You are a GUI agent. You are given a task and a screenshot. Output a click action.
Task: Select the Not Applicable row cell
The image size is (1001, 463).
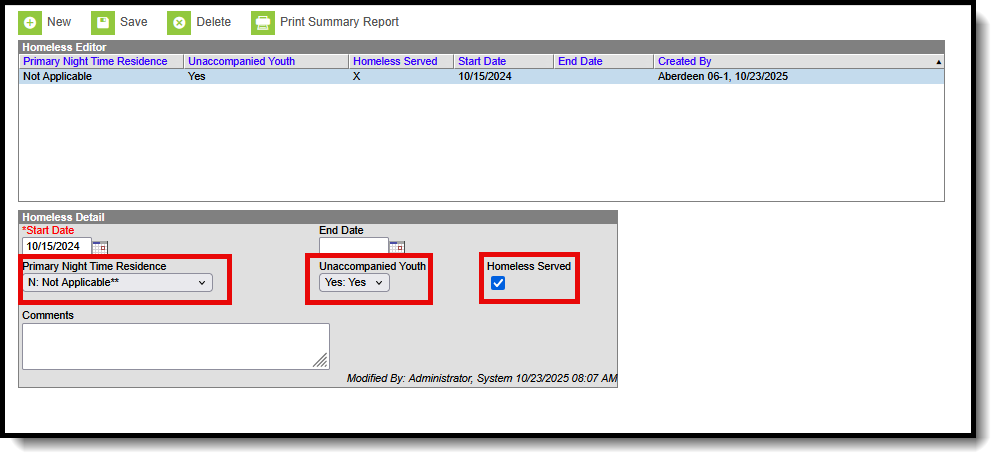tap(57, 77)
